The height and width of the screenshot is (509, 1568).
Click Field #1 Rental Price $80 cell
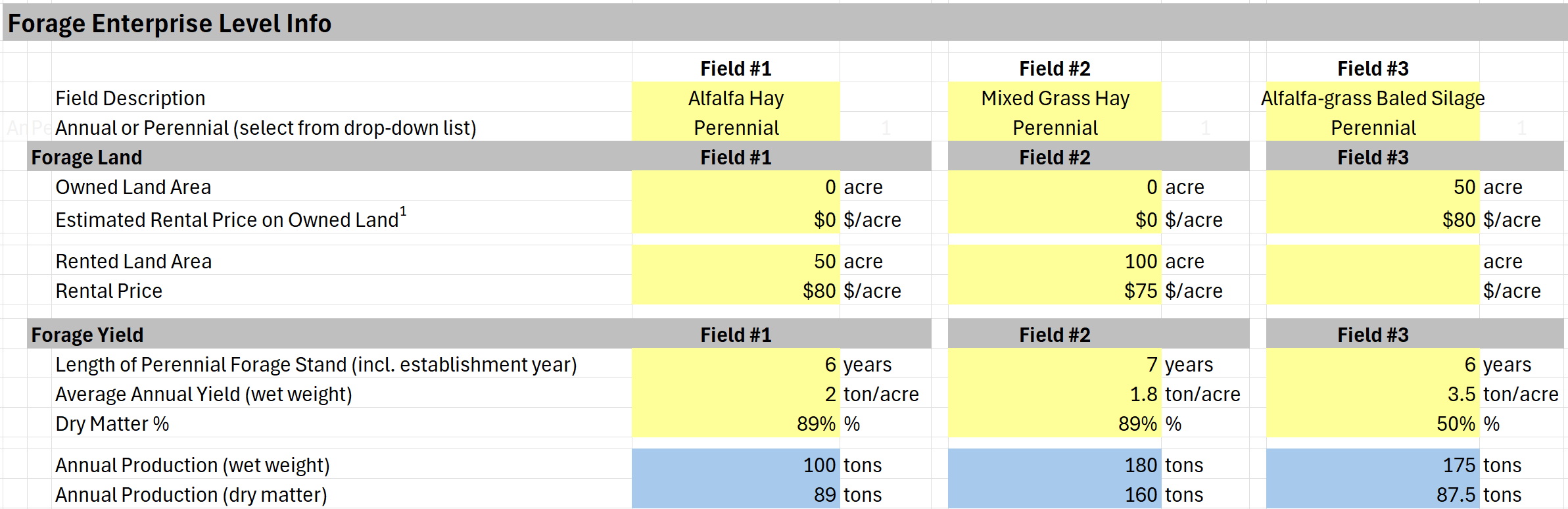coord(736,291)
